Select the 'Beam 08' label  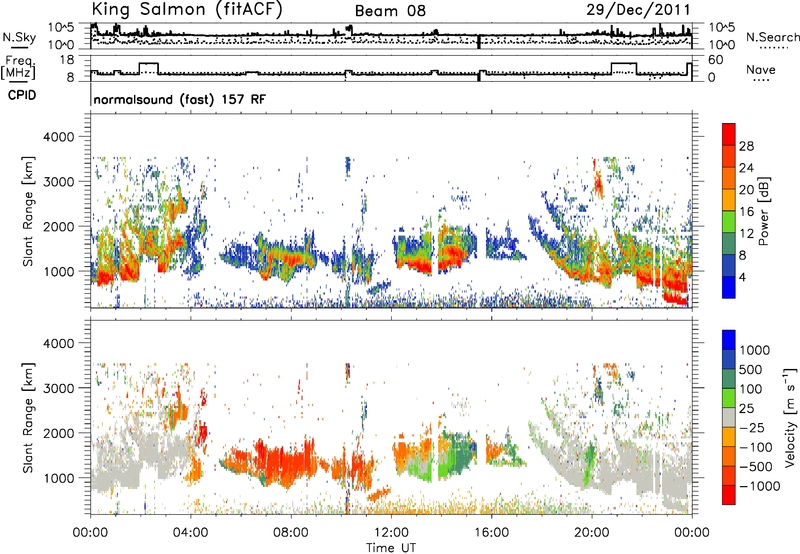tap(390, 11)
